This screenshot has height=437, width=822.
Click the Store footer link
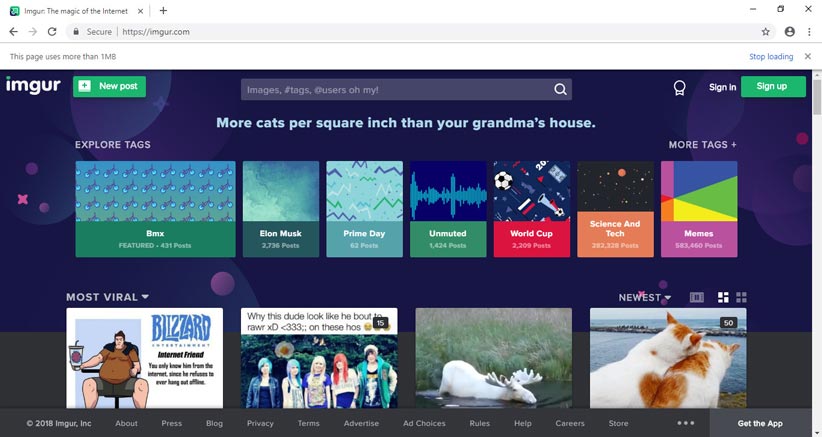pos(619,423)
